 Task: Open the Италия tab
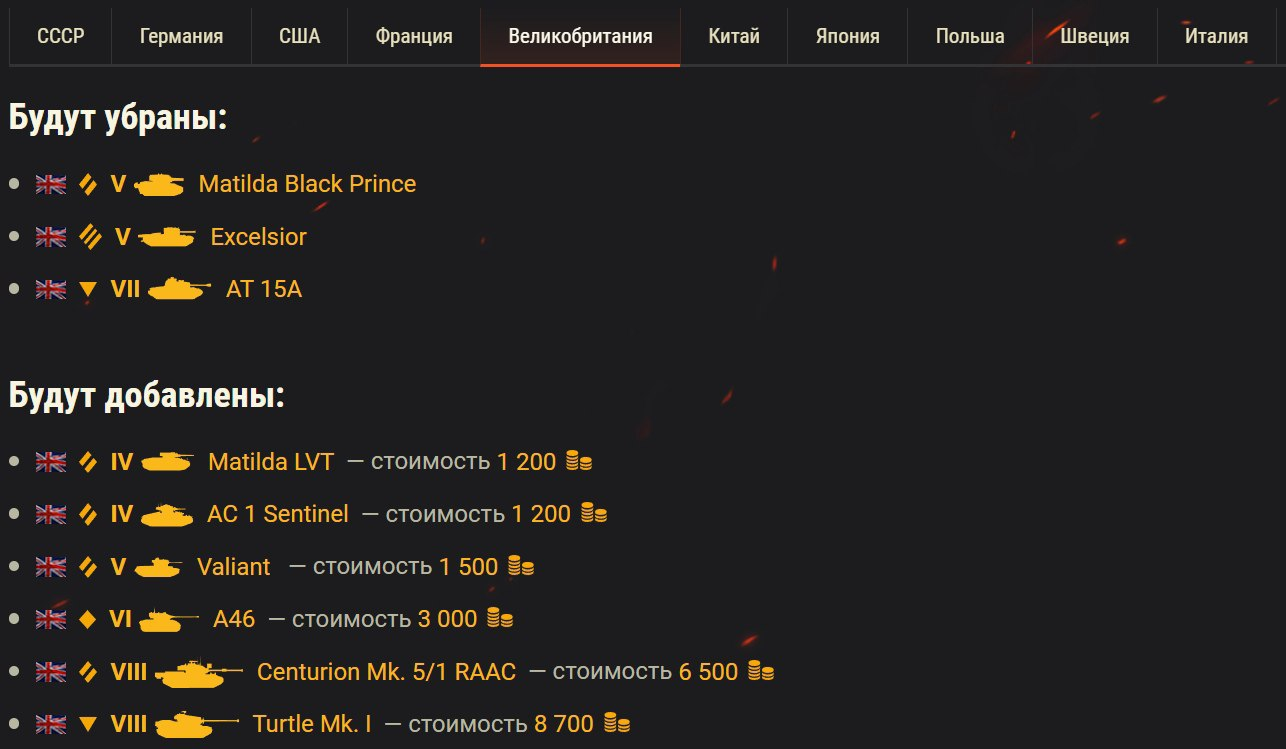point(1216,37)
